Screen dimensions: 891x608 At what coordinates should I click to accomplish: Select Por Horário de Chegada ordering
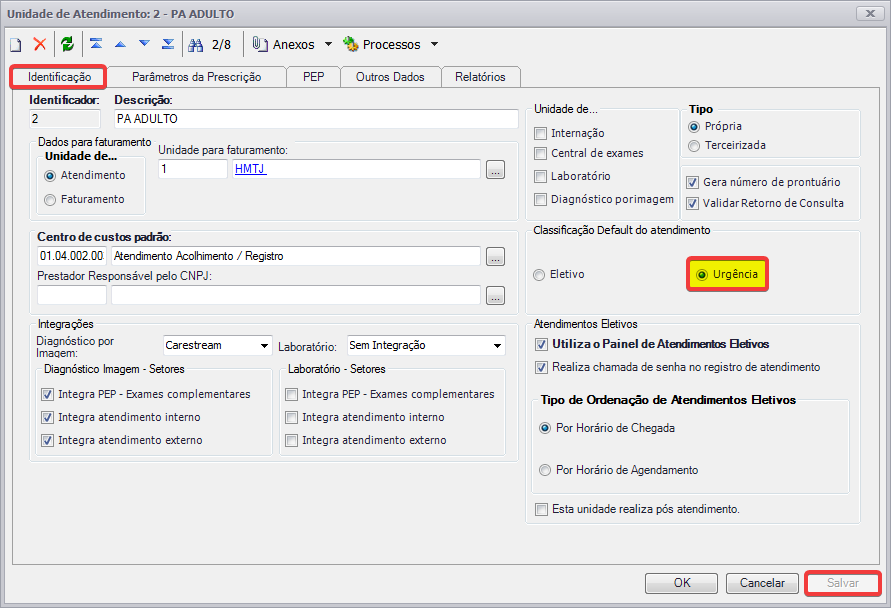tap(545, 428)
